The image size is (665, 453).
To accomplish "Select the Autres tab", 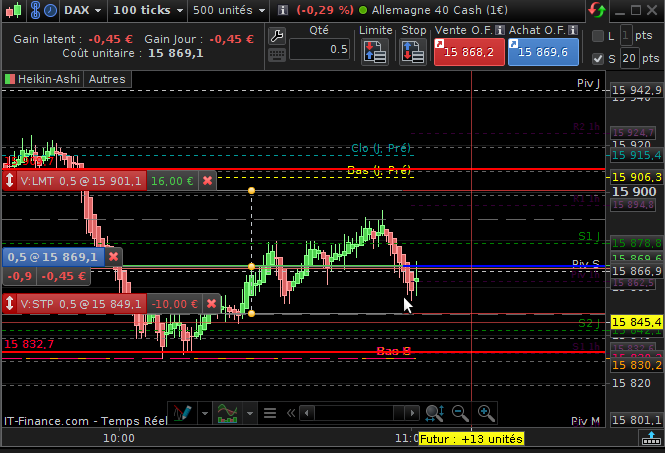I will point(107,79).
